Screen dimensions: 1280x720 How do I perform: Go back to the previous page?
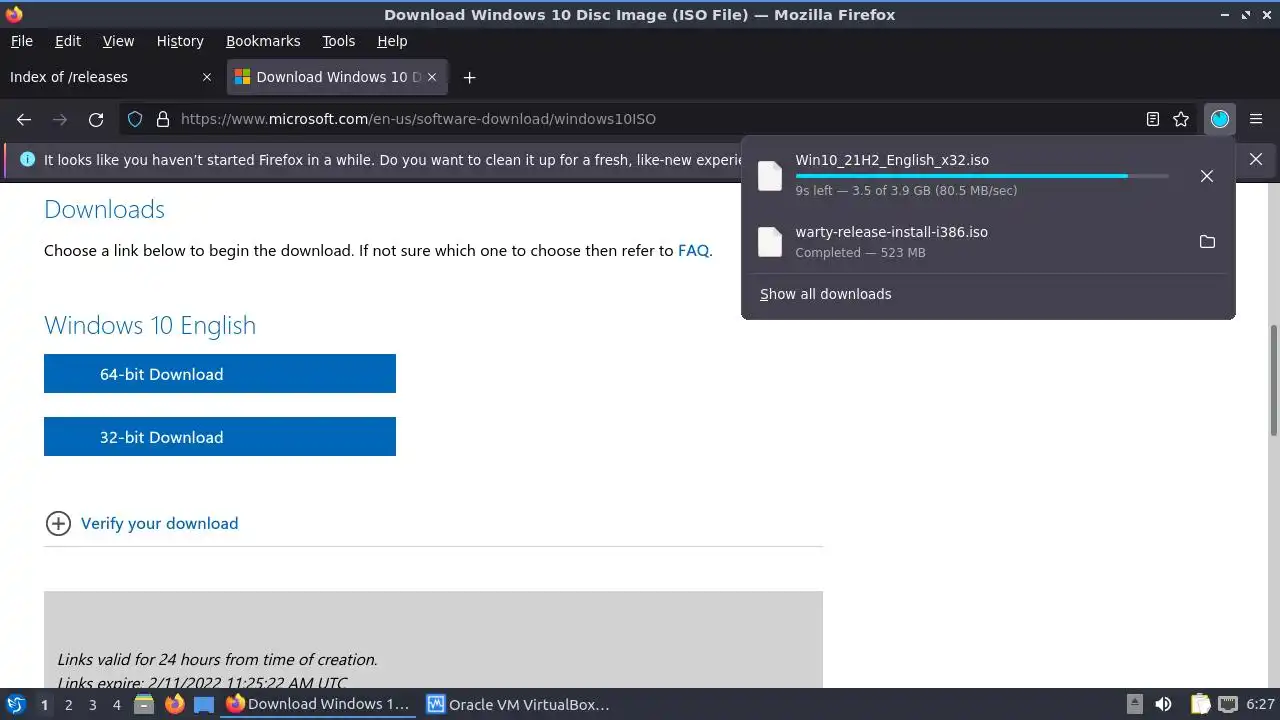24,119
